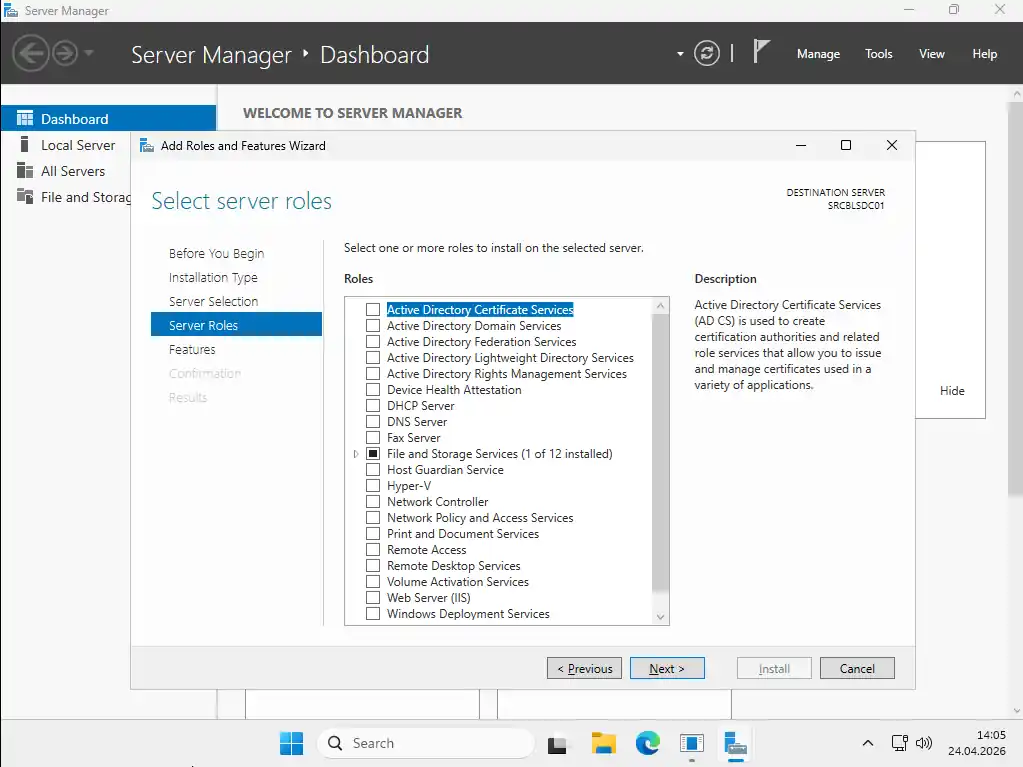Click the Server Manager forward arrow icon
Image resolution: width=1023 pixels, height=767 pixels.
click(65, 53)
